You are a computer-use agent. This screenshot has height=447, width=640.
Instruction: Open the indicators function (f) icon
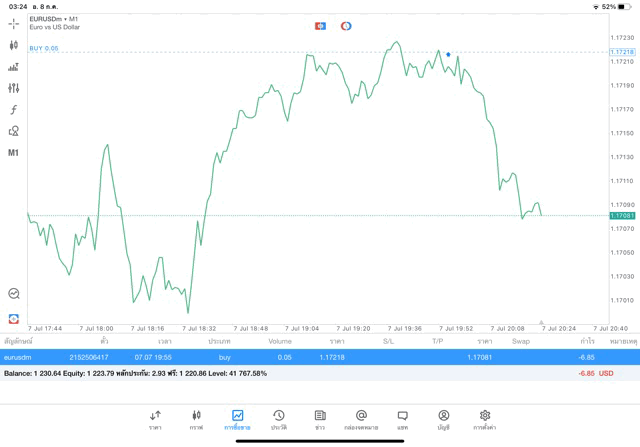click(x=13, y=110)
